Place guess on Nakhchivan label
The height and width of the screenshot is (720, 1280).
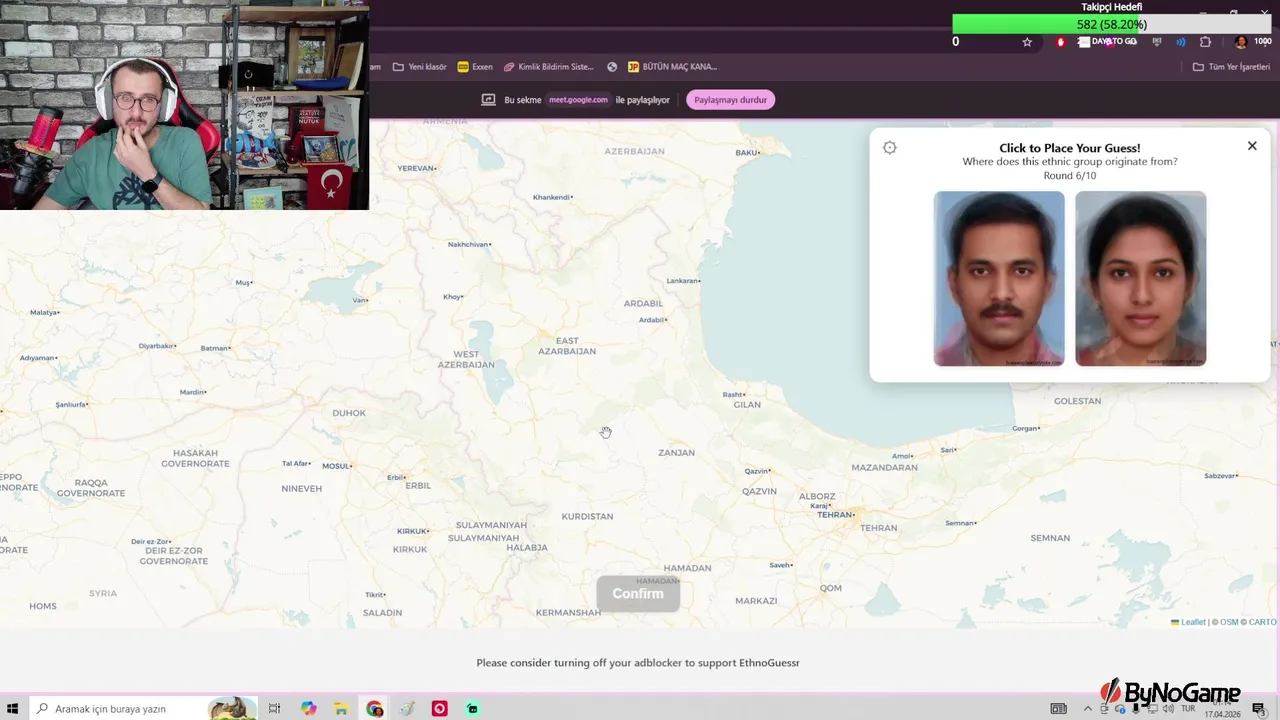click(x=469, y=244)
